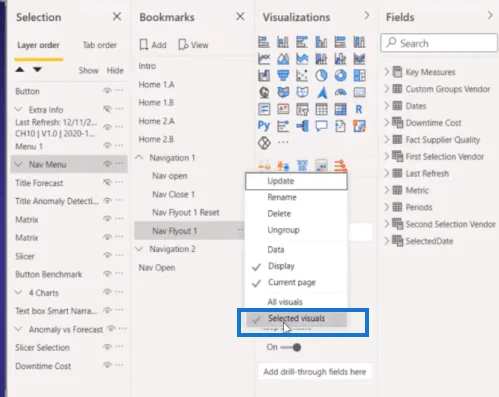Open Get more visuals ellipsis

(283, 142)
